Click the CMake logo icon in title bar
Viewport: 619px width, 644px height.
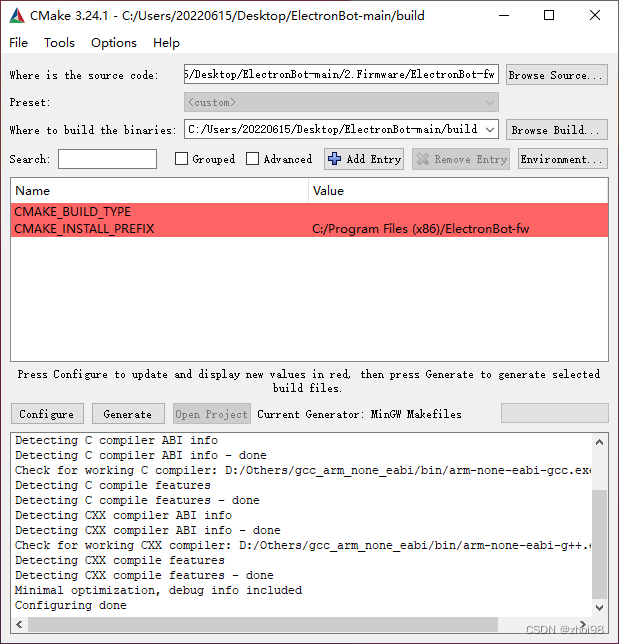(x=16, y=16)
